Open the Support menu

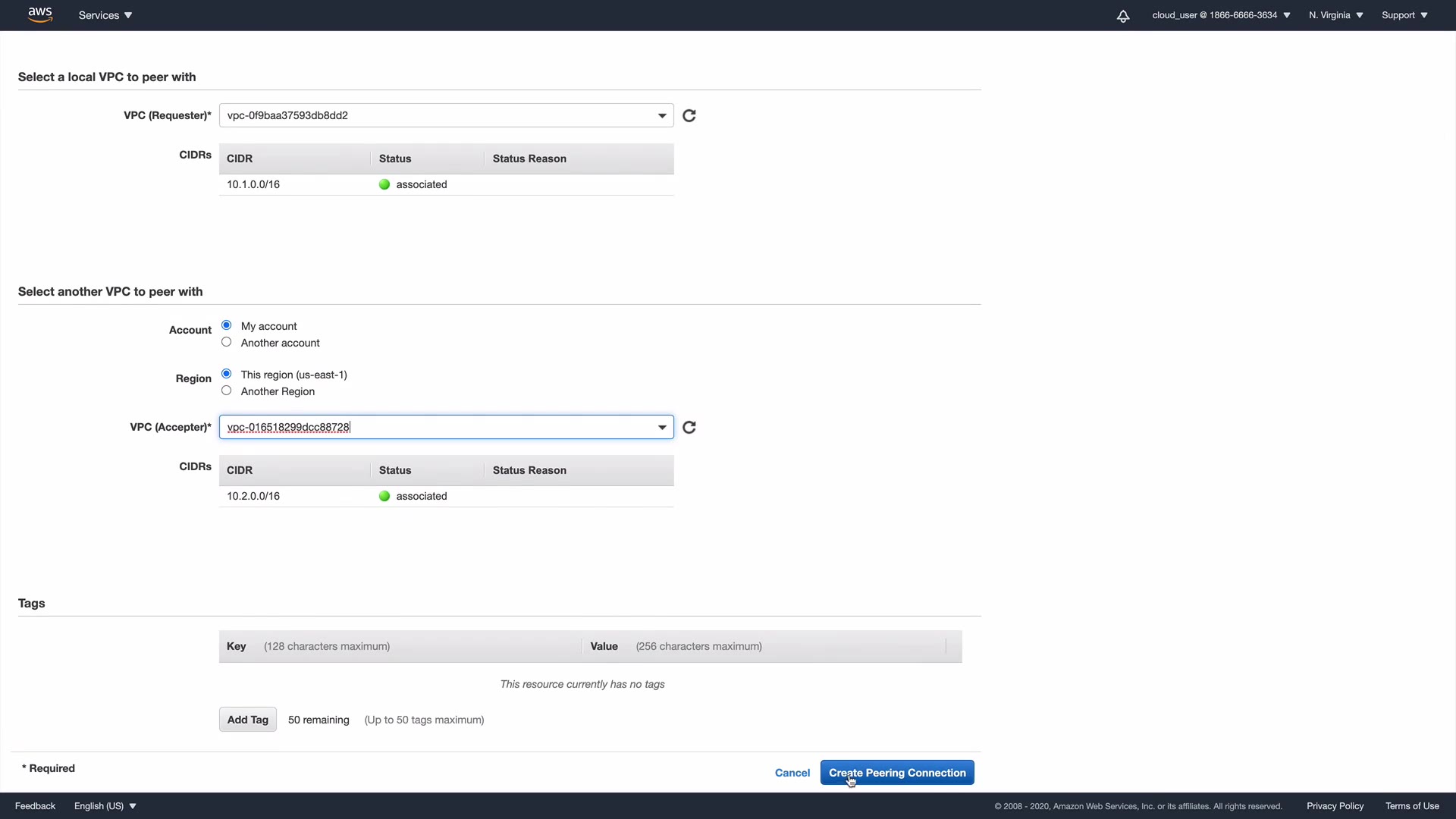[1404, 15]
